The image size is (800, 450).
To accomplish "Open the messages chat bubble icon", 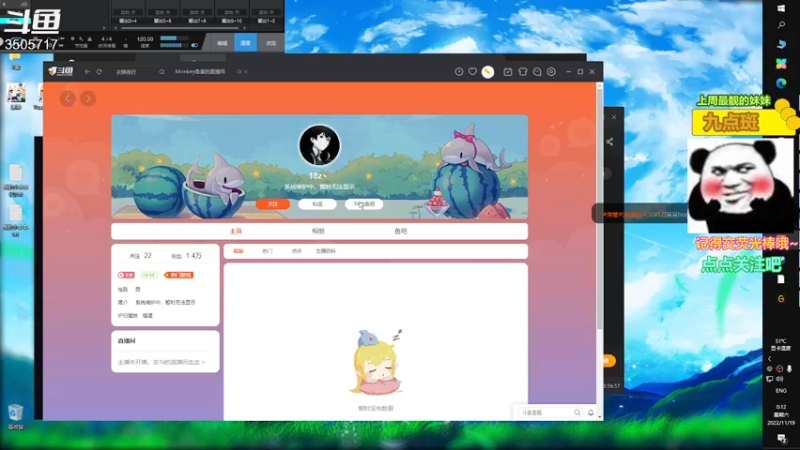I will [537, 72].
